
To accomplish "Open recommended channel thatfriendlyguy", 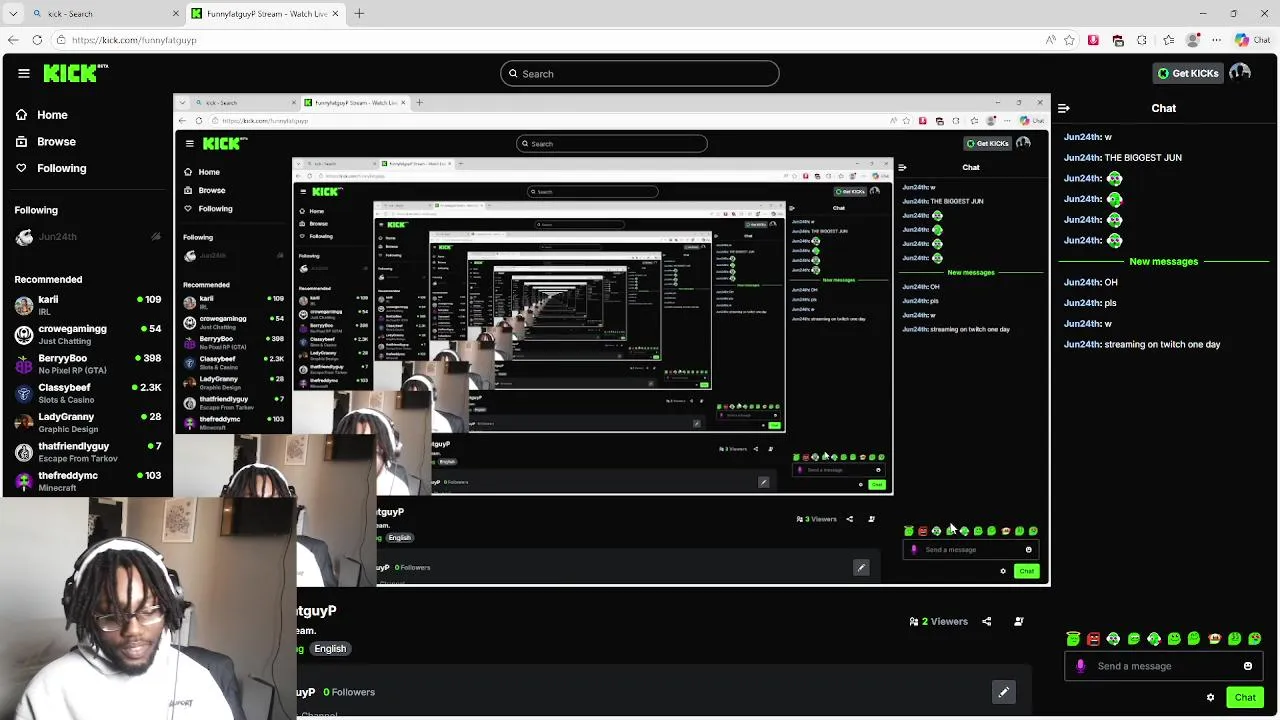I will click(x=88, y=451).
